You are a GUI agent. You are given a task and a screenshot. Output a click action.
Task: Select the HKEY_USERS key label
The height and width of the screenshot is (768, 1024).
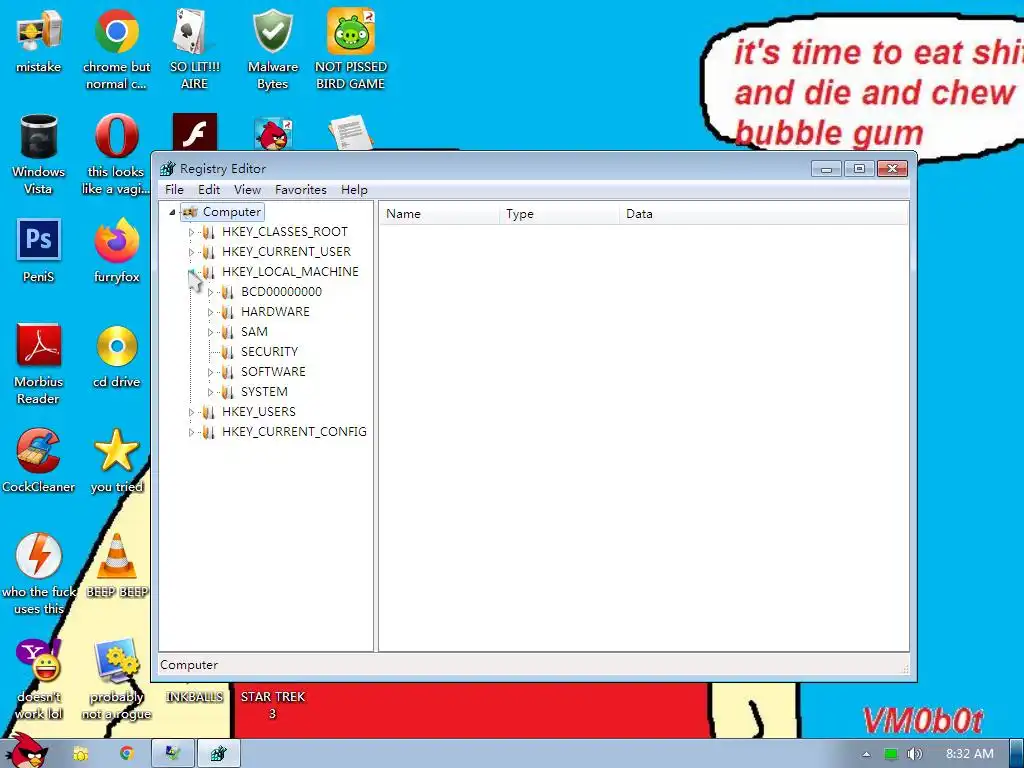[259, 412]
